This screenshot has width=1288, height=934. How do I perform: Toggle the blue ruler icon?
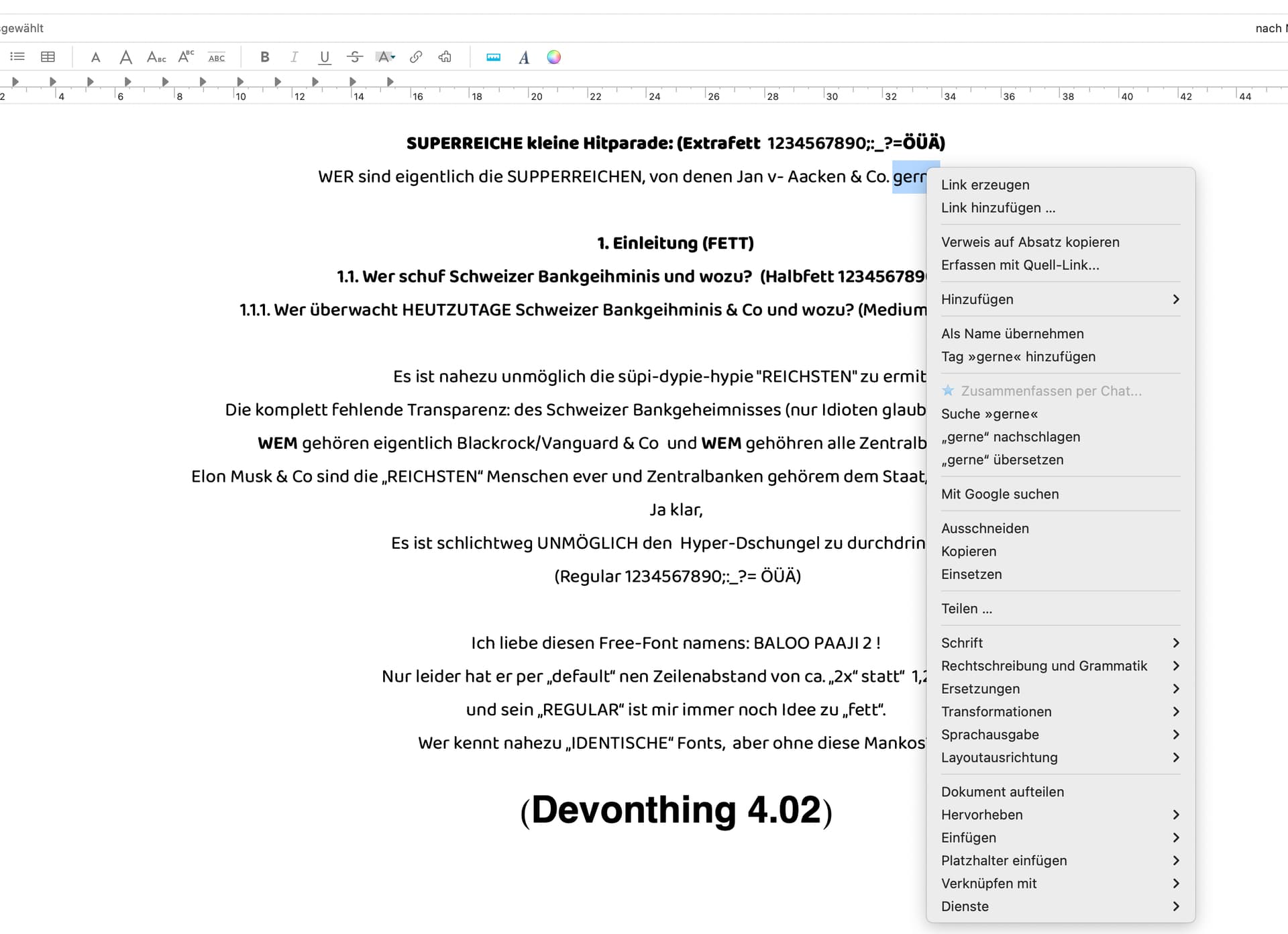tap(493, 58)
